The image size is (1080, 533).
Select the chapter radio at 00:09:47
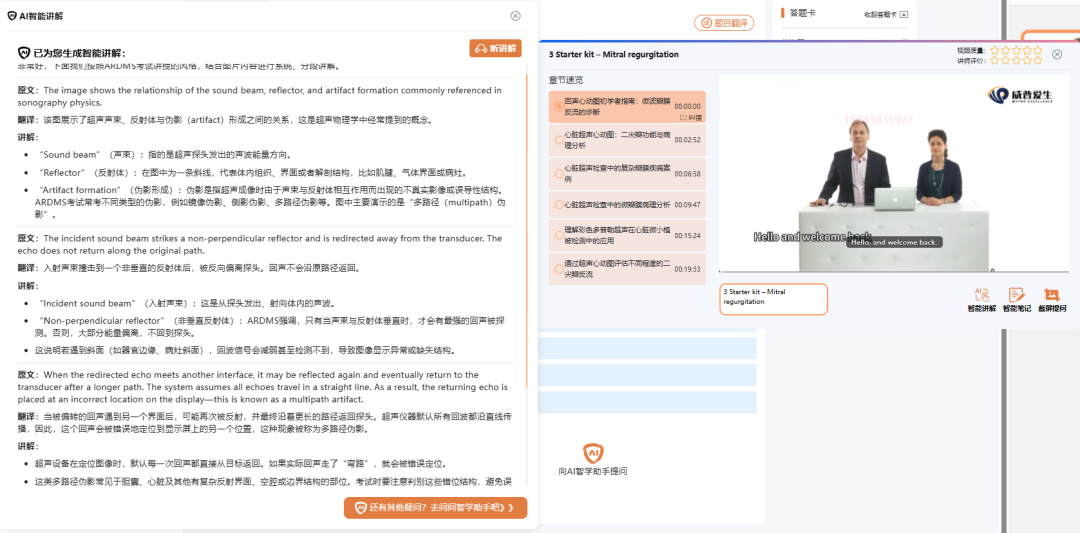pos(559,205)
